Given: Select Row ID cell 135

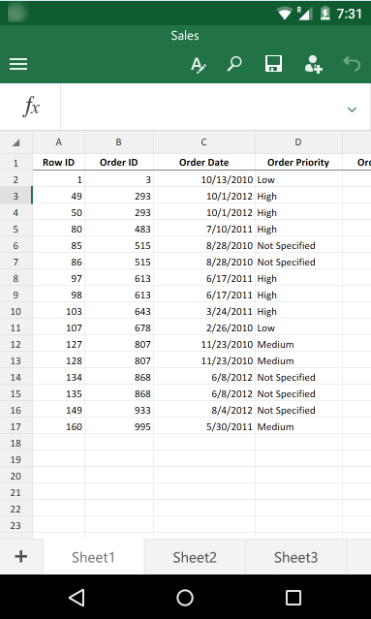Looking at the screenshot, I should point(58,394).
